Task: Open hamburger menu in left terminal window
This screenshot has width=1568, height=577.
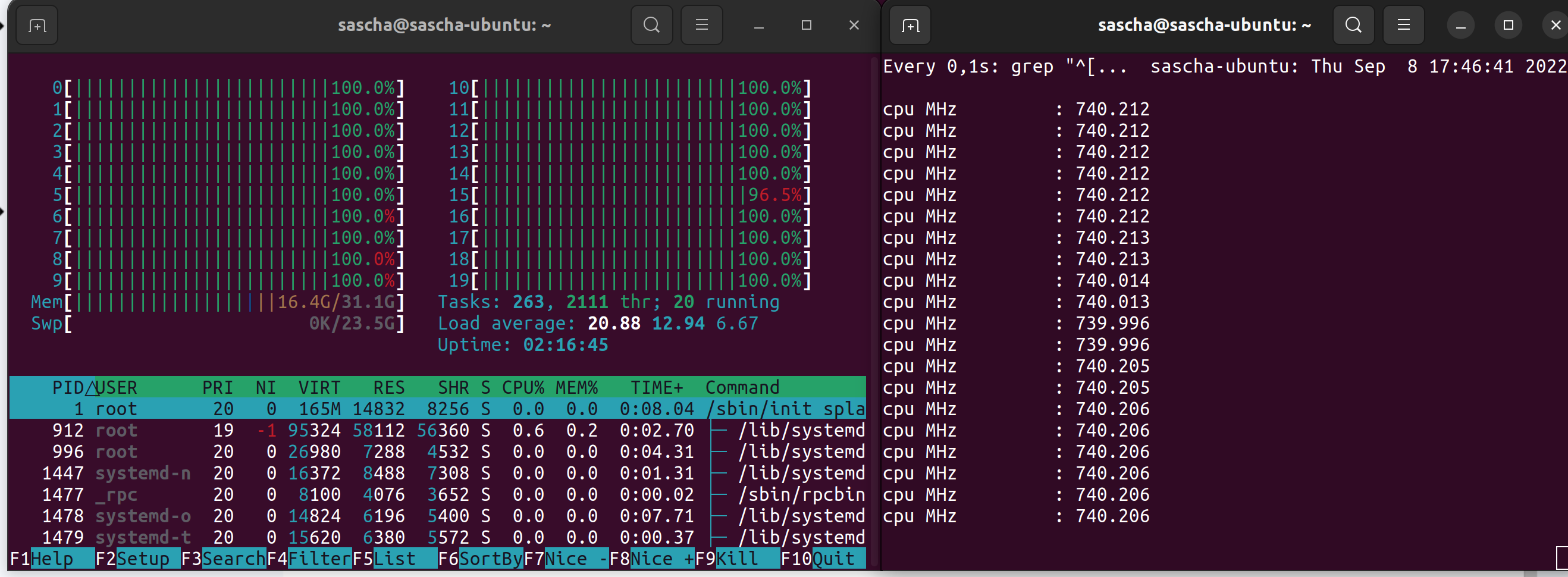Action: (701, 25)
